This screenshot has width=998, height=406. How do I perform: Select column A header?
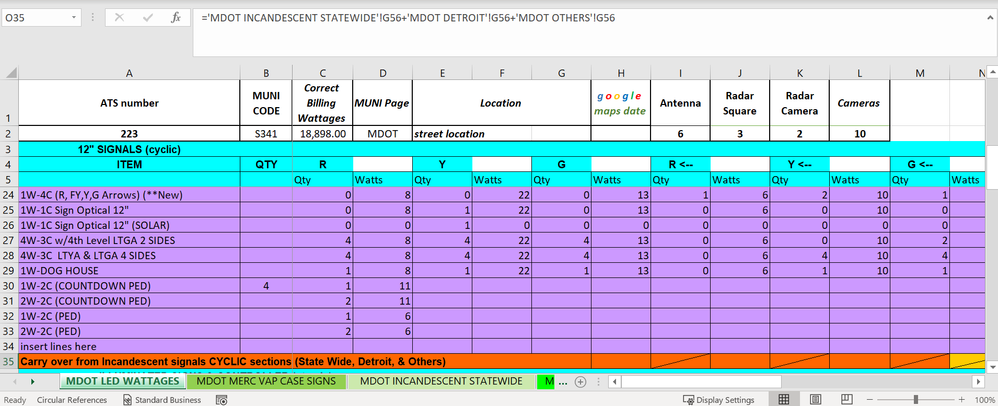click(129, 73)
